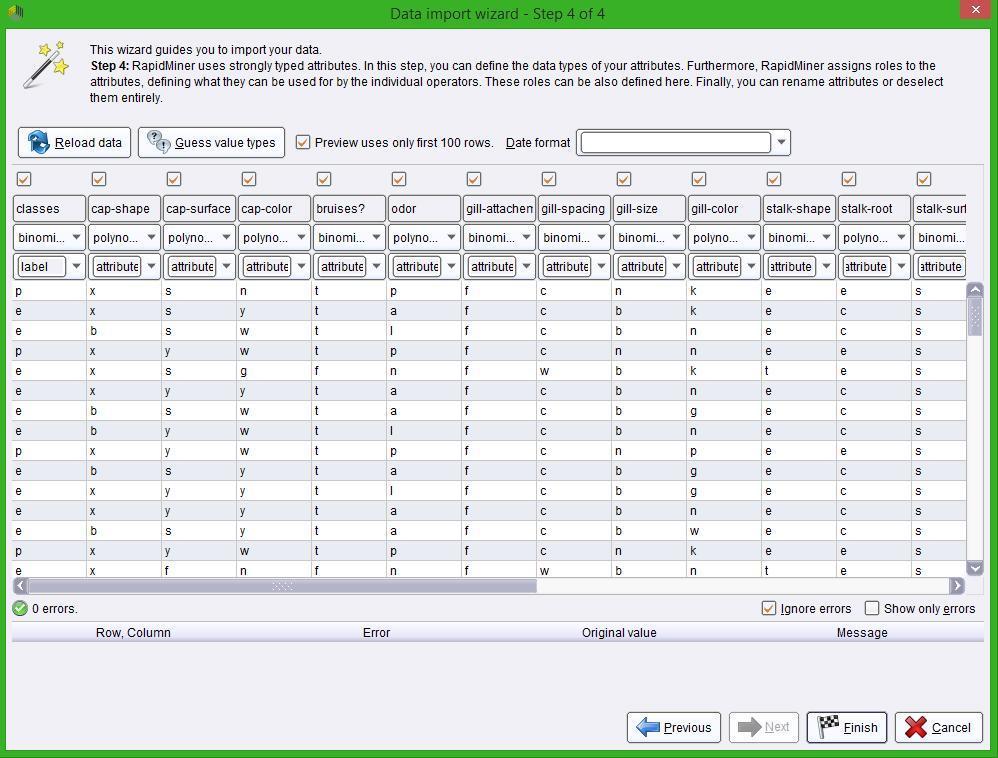Click the horizontal scrollbar left arrow

point(20,586)
